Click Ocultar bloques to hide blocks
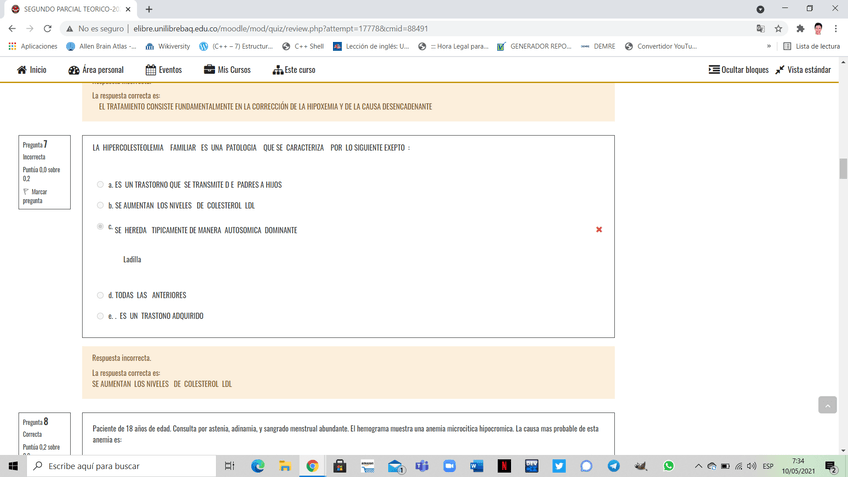This screenshot has height=477, width=848. tap(739, 70)
